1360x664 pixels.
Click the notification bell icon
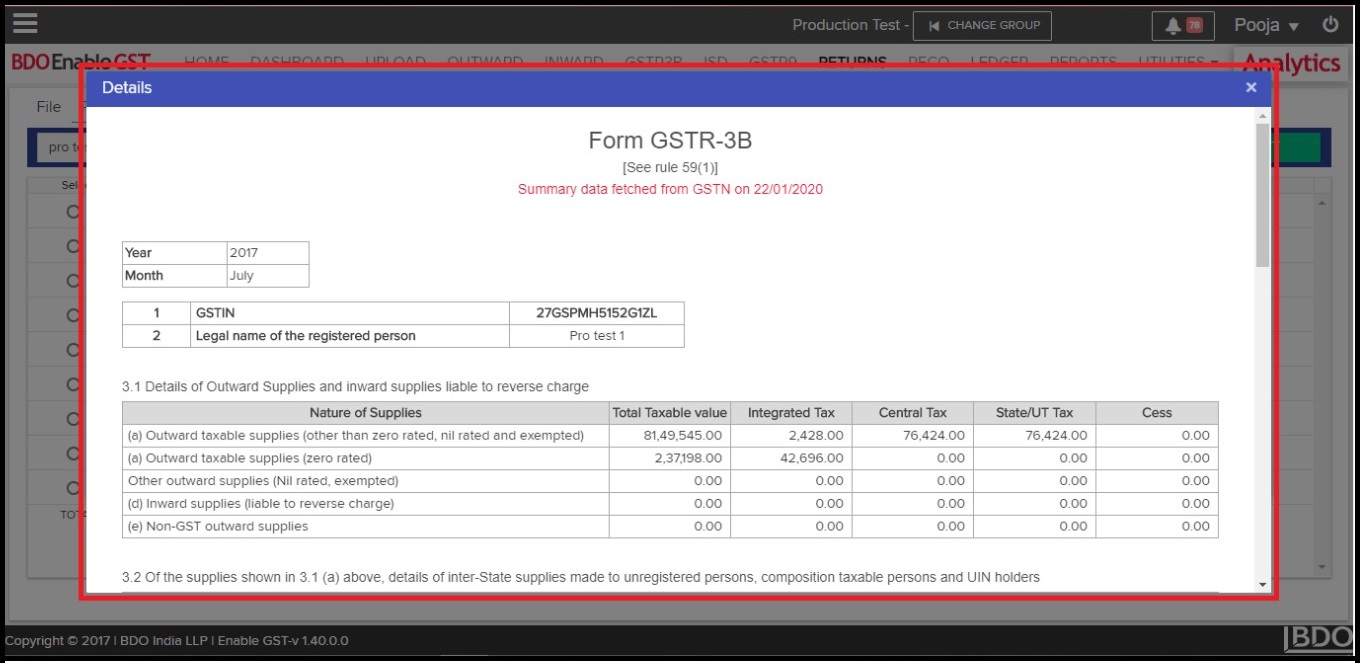[1173, 26]
